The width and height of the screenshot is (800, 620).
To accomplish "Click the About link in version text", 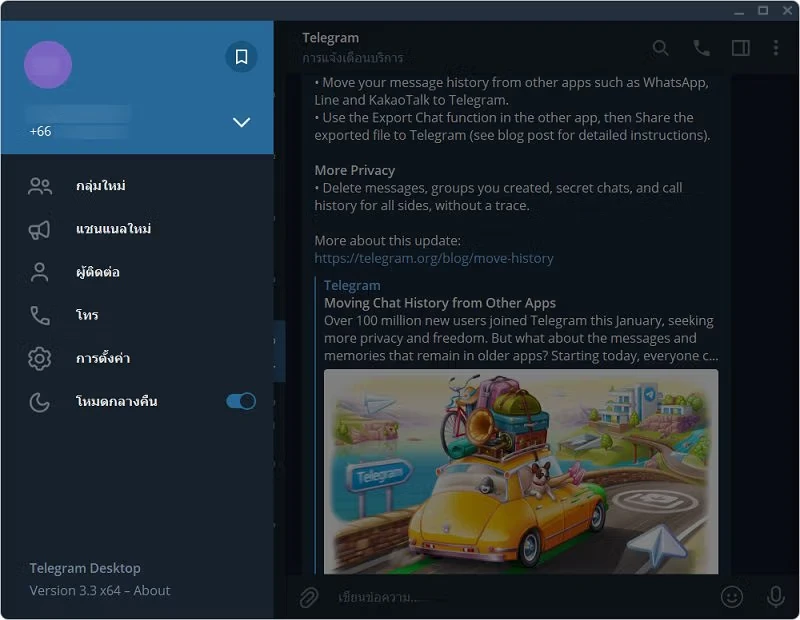I will point(152,590).
